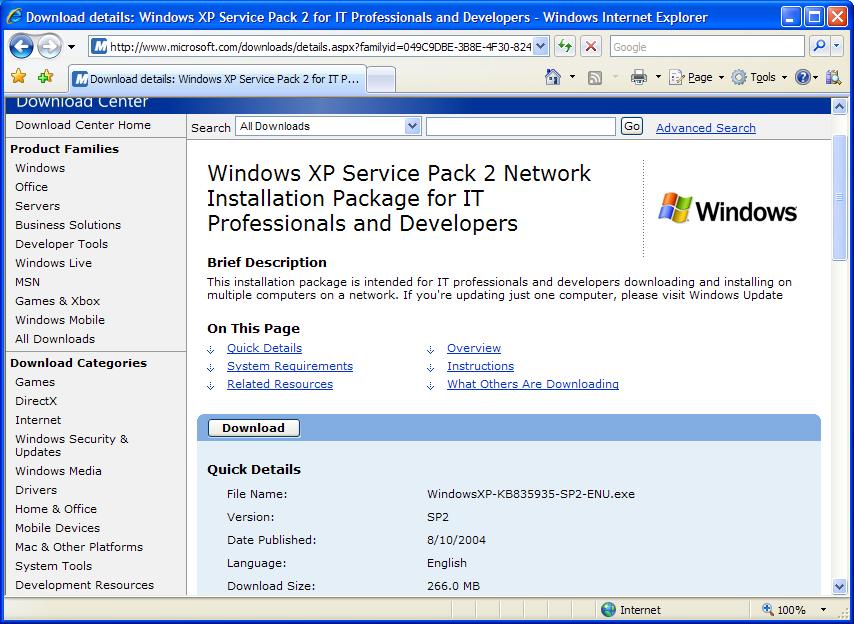Click the Internet Explorer title bar icon
854x624 pixels.
point(14,17)
